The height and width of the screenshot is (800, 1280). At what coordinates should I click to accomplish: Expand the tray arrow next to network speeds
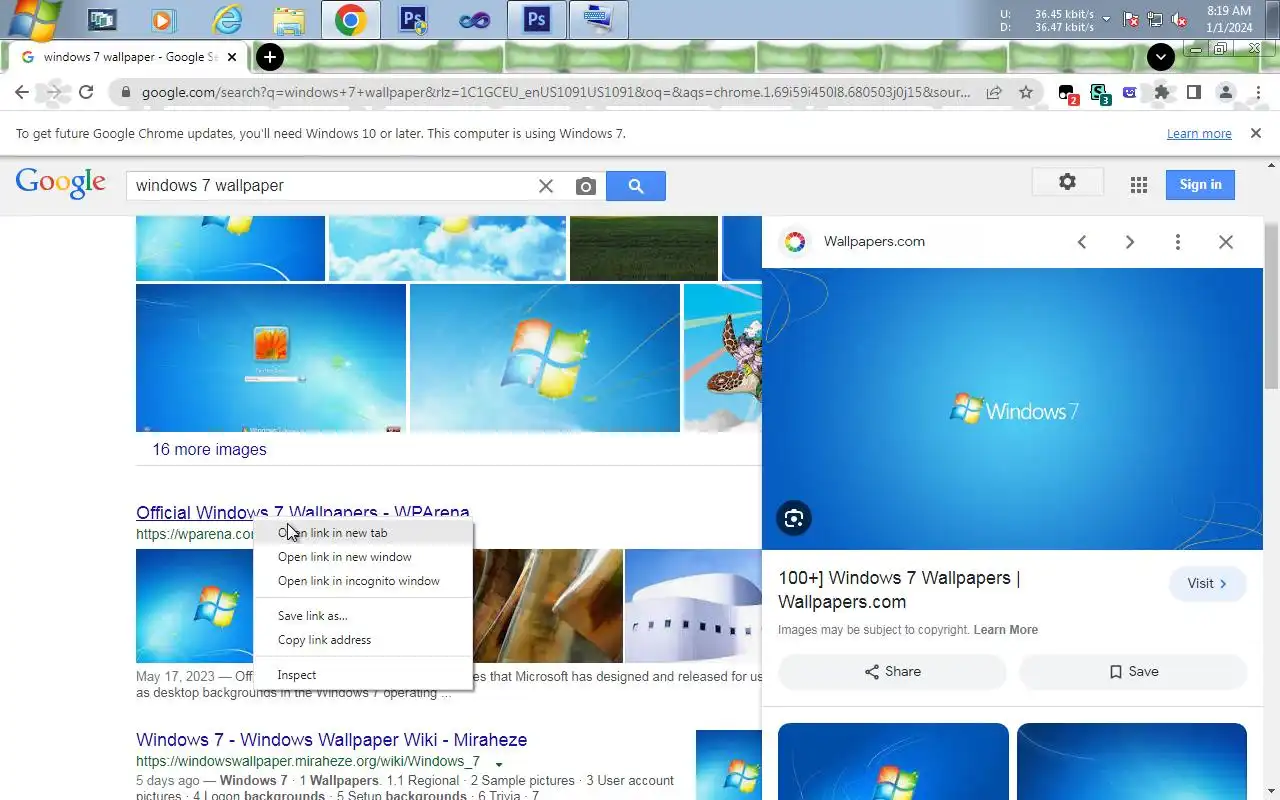1106,20
